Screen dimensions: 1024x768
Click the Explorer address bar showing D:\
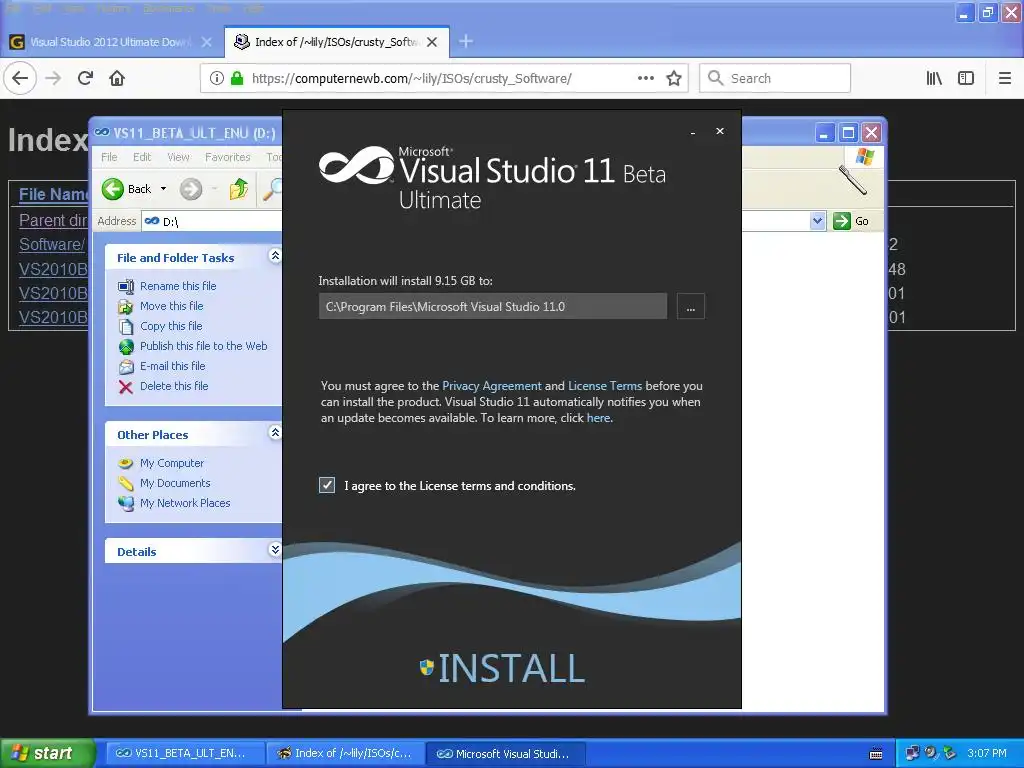click(212, 221)
